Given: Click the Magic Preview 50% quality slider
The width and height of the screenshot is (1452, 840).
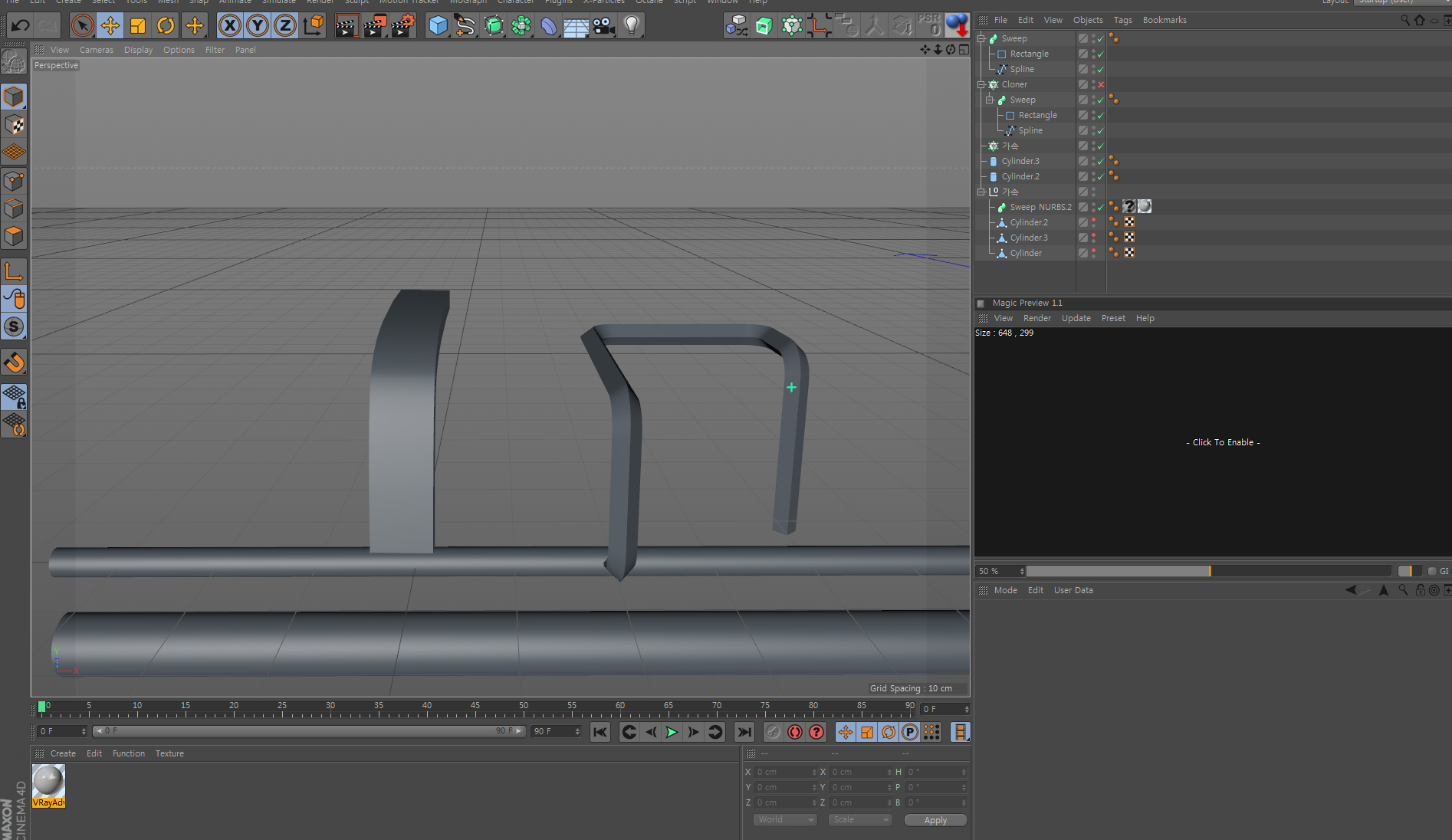Looking at the screenshot, I should [x=1208, y=571].
